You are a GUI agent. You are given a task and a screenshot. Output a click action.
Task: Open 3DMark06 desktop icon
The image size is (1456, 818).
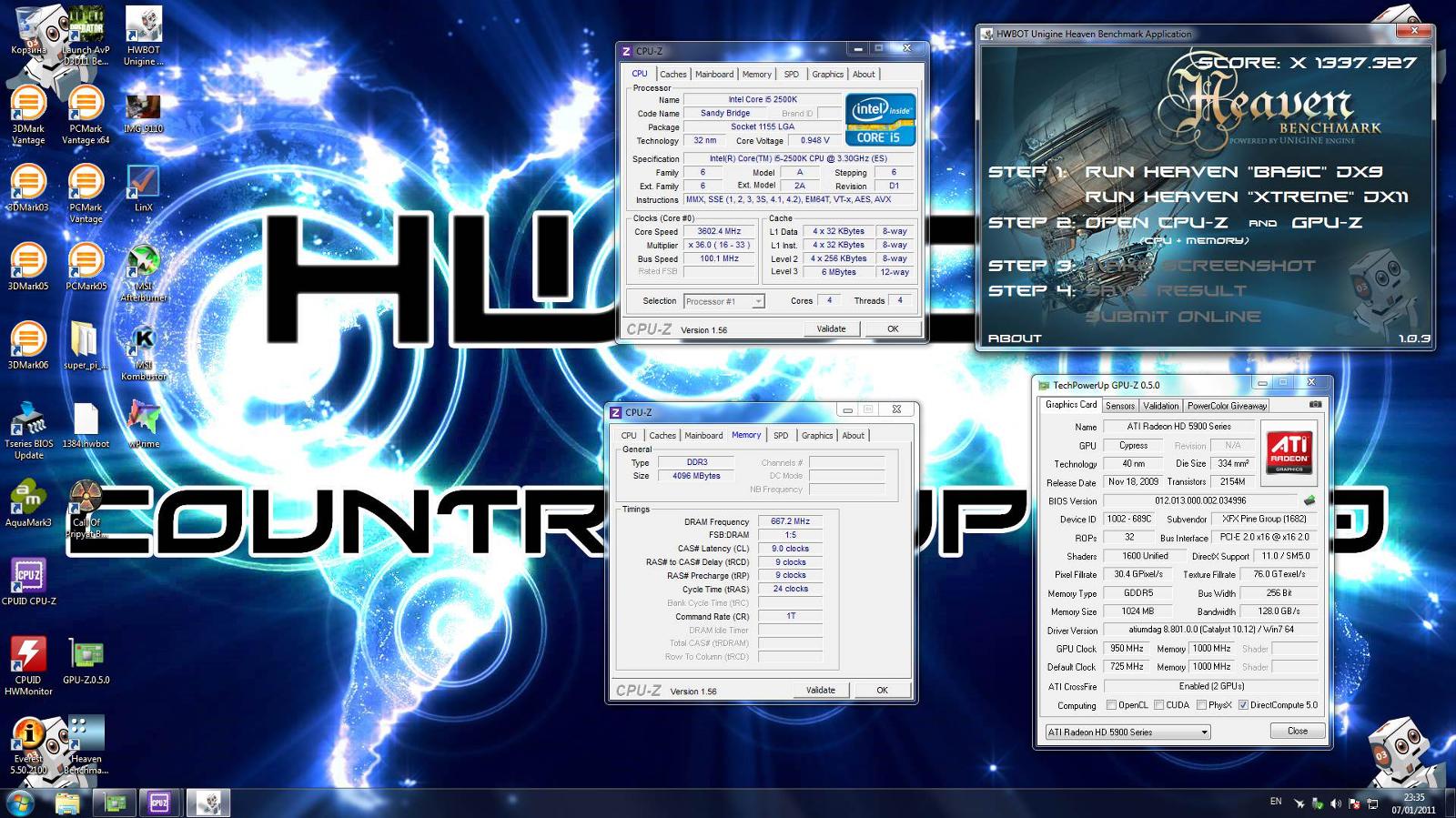28,346
